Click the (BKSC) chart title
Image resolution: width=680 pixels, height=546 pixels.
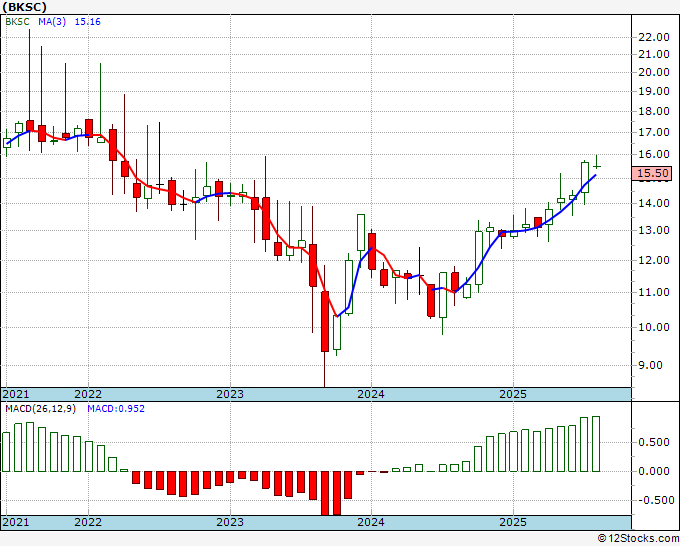24,7
